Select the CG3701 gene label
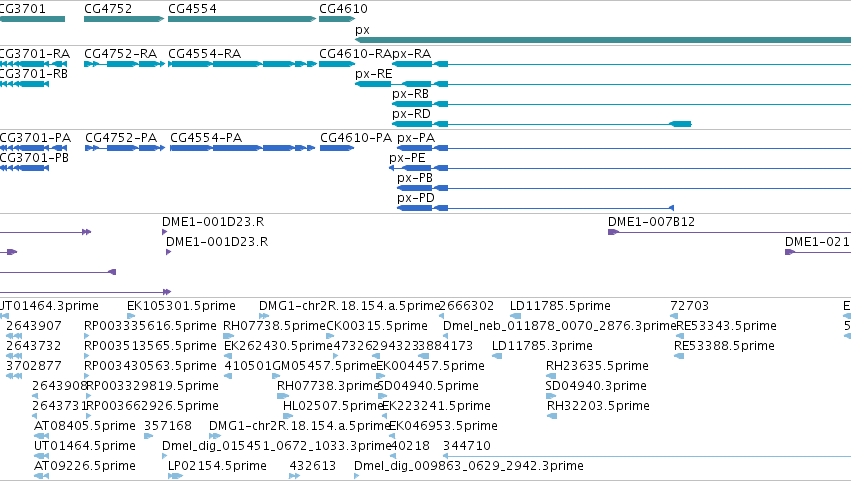Screen dimensions: 851x481 [x=23, y=9]
